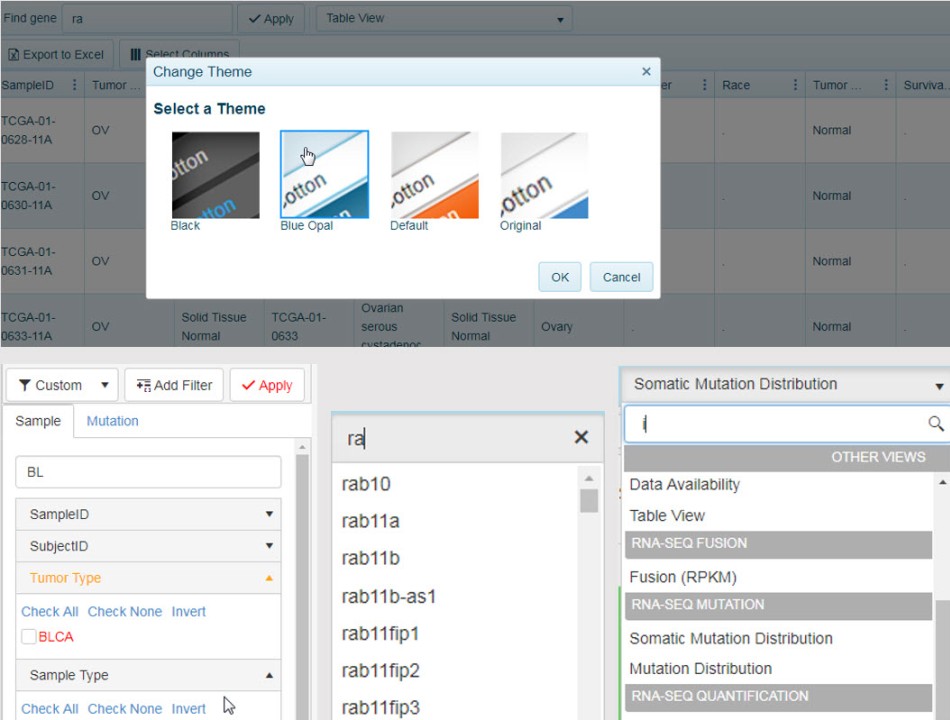Check the BLCA tumor type checkbox
The image size is (950, 720).
click(29, 637)
